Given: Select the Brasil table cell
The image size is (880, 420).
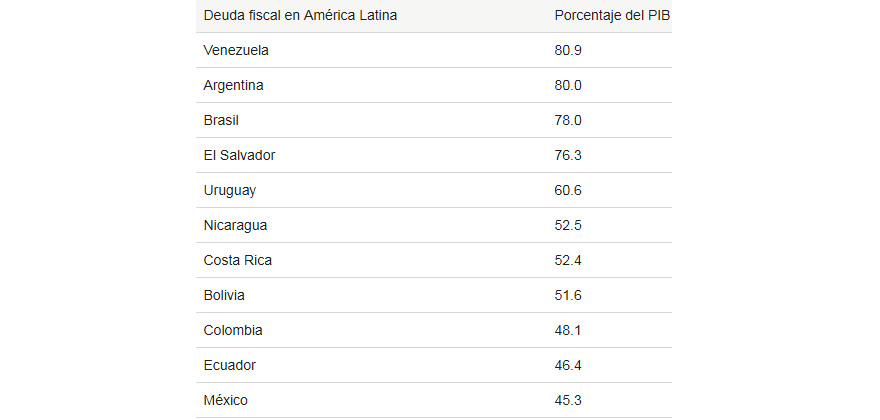Looking at the screenshot, I should coord(221,120).
